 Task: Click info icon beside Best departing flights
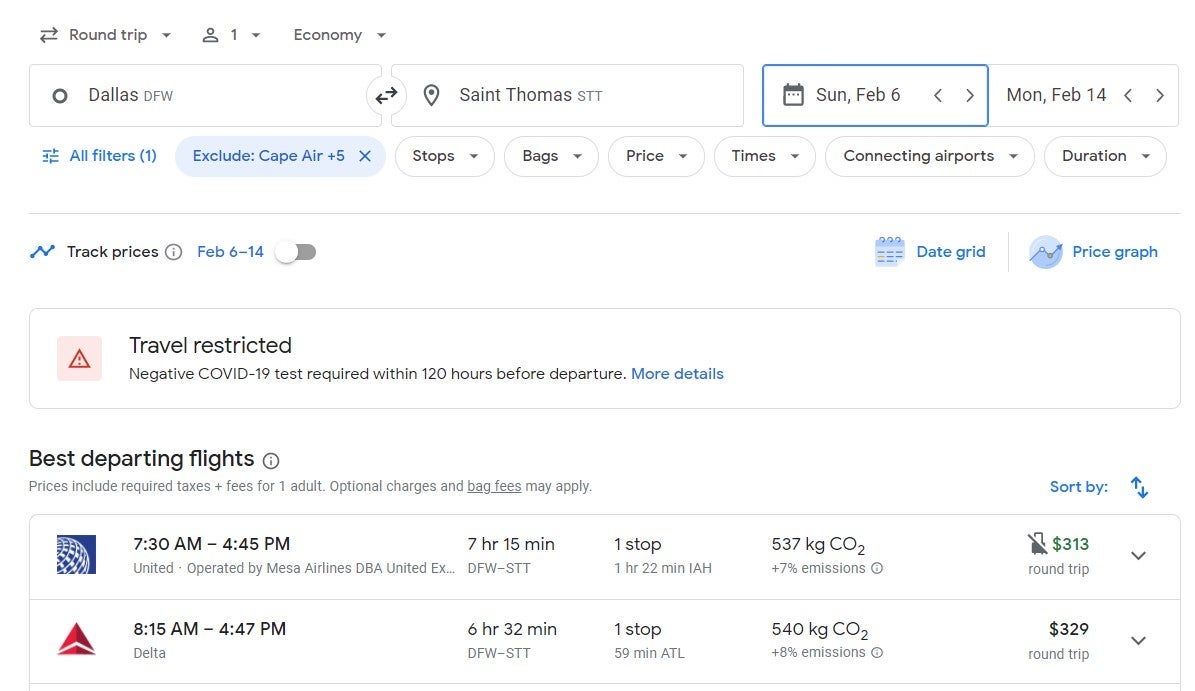tap(271, 460)
